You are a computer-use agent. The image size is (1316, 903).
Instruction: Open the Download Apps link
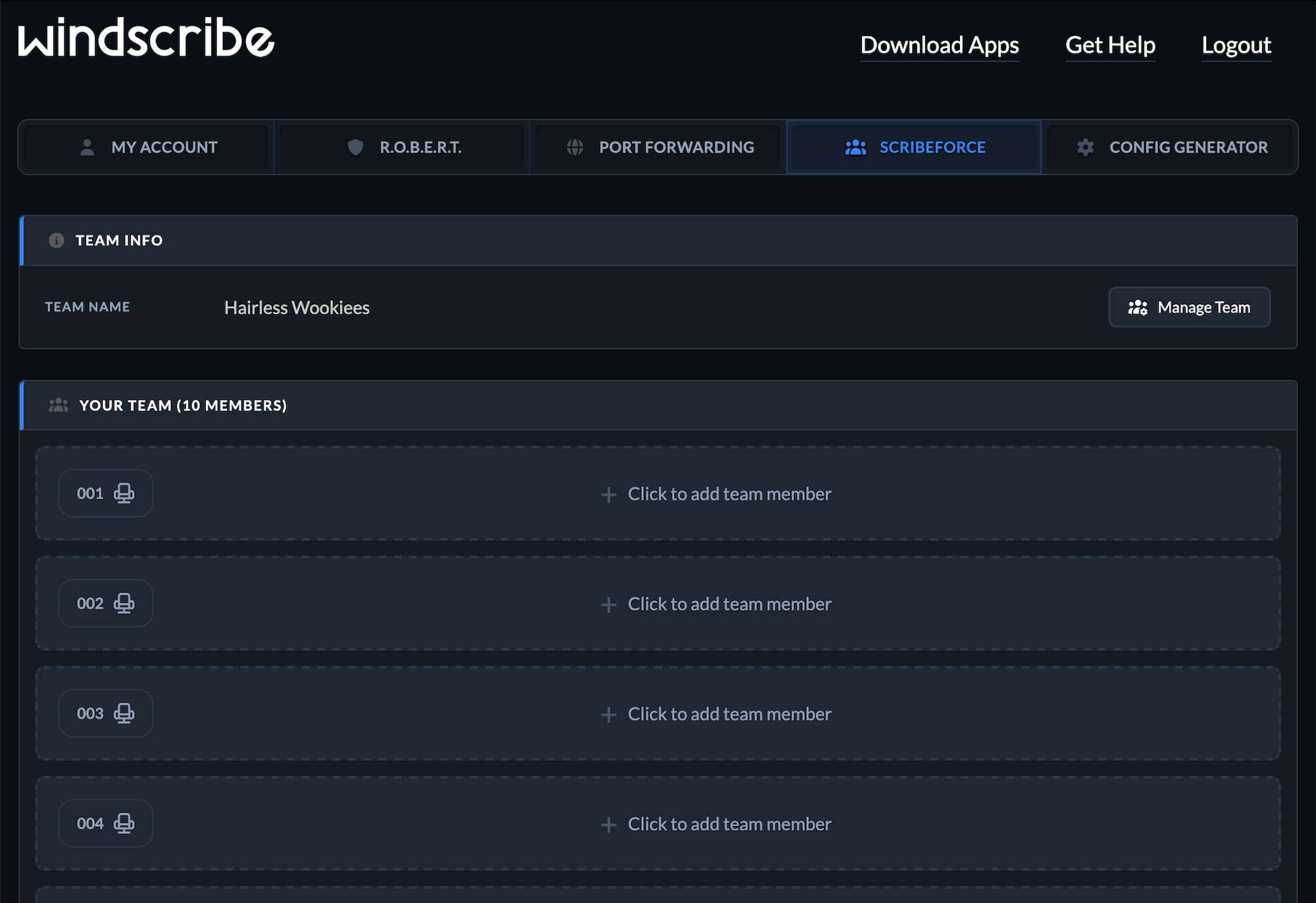(x=939, y=45)
